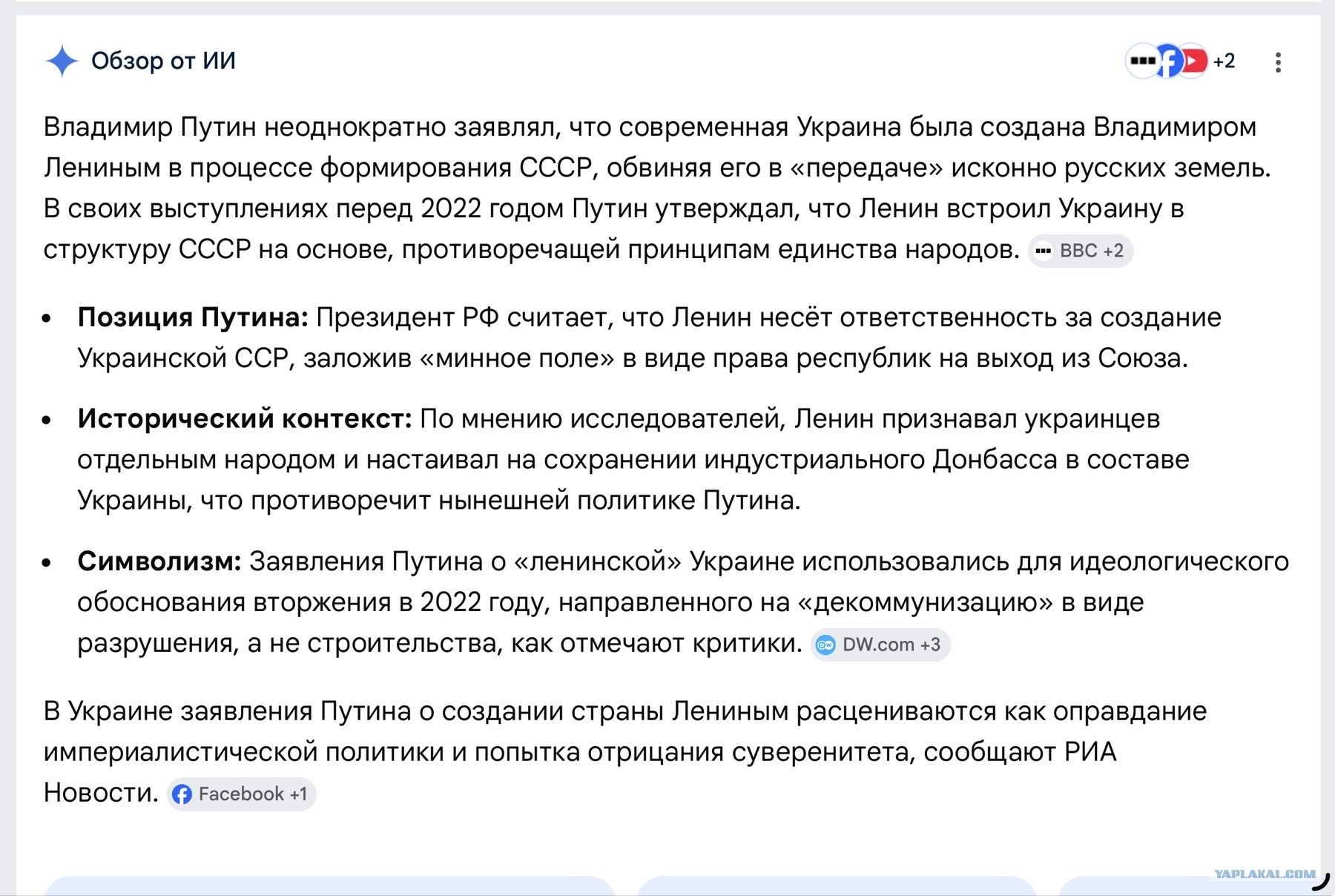Click the blue AI overview sparkle icon
This screenshot has height=896, width=1335.
(x=62, y=61)
